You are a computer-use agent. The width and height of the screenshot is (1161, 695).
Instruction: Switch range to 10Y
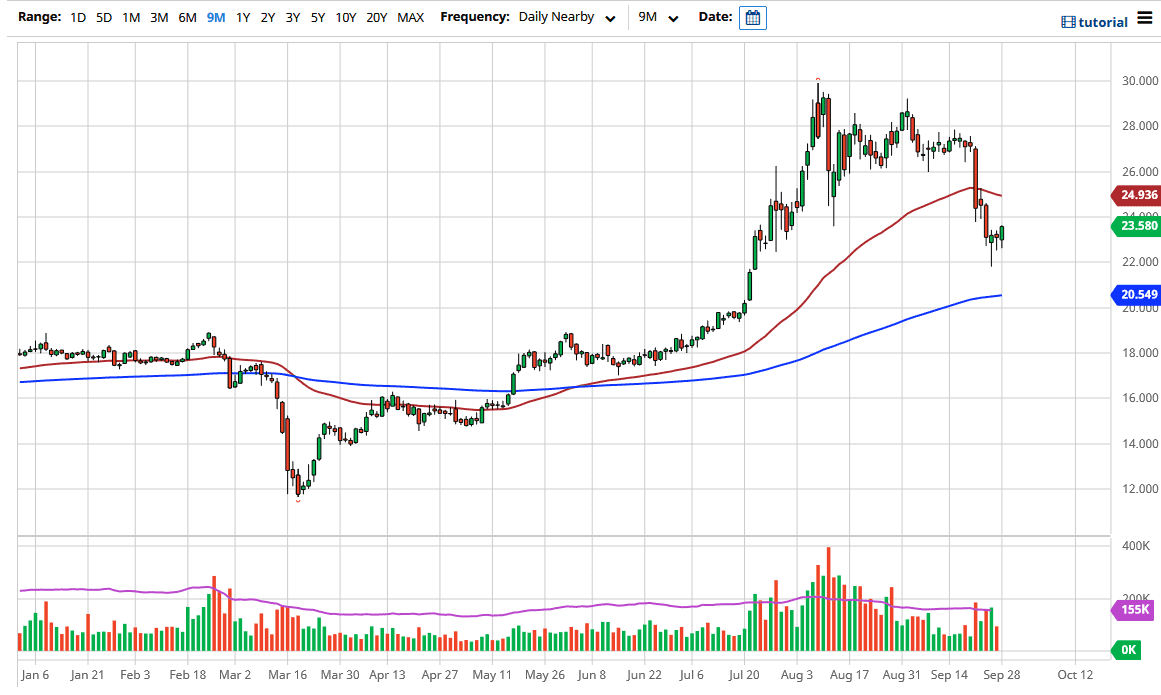coord(346,17)
